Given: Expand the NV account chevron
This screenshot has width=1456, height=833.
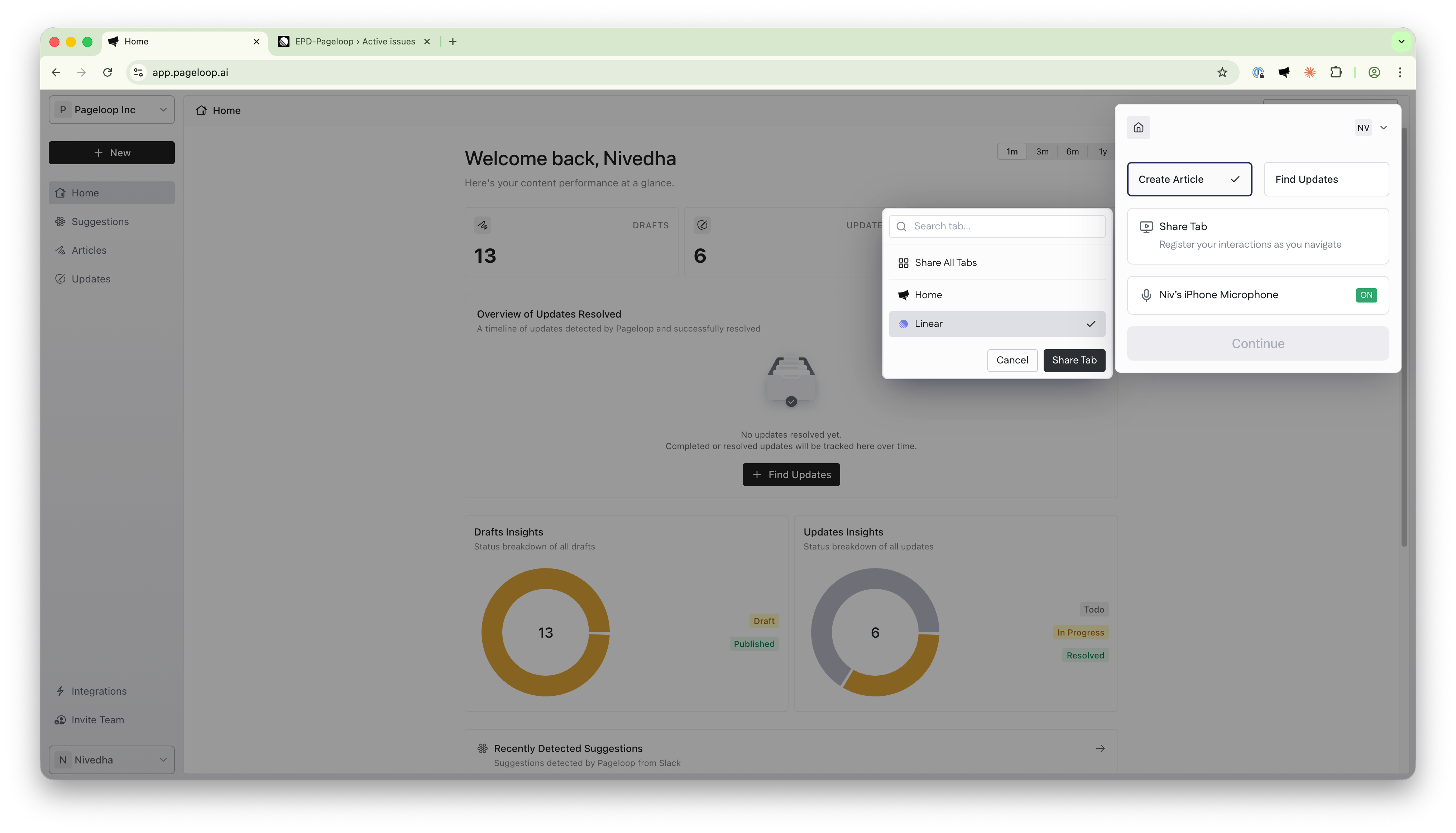Looking at the screenshot, I should click(1383, 128).
